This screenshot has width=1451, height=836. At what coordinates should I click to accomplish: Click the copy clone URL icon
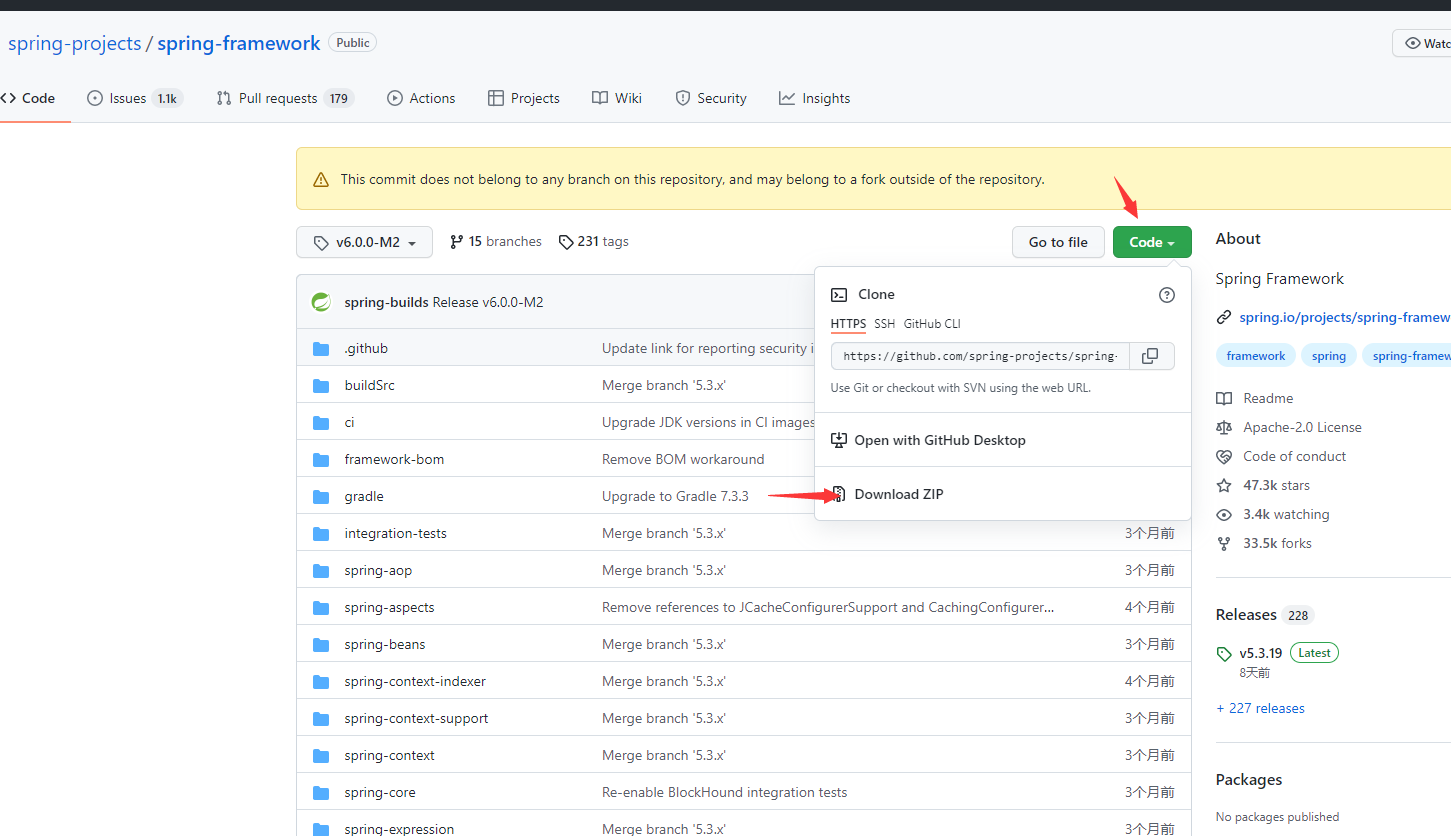click(x=1151, y=356)
